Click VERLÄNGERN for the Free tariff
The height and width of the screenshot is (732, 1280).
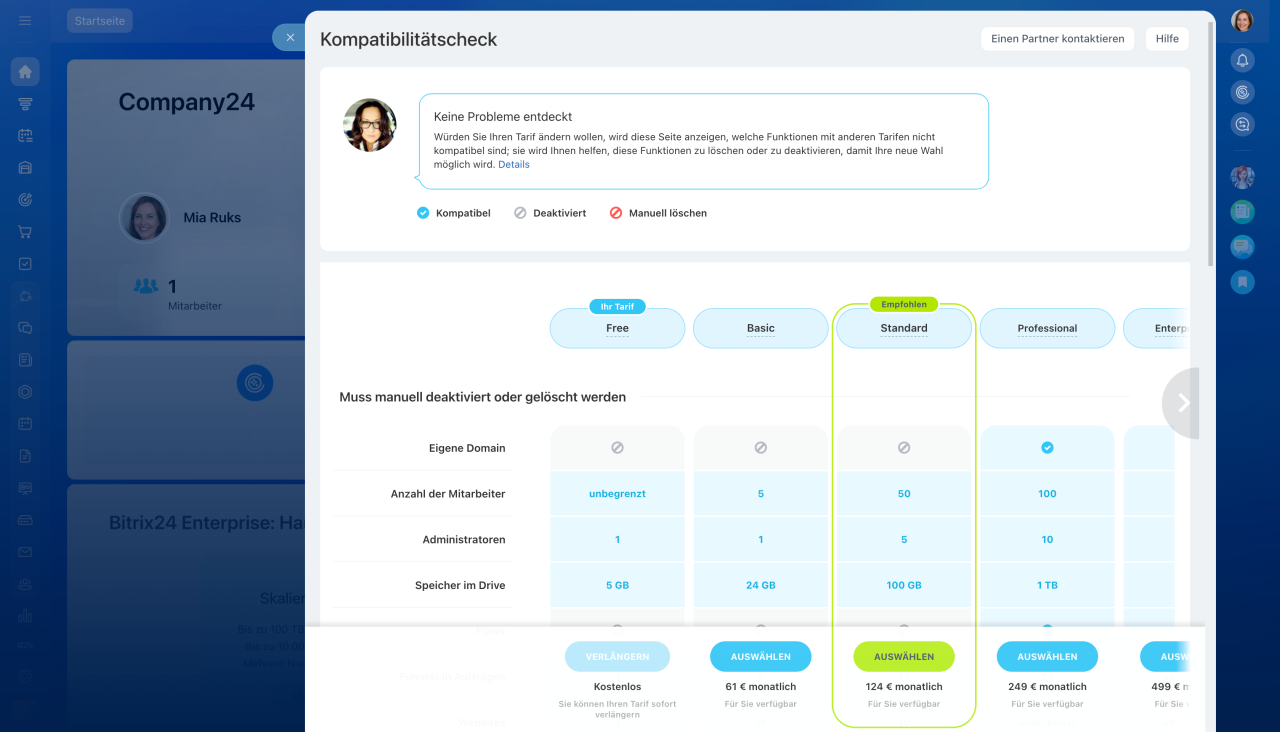pyautogui.click(x=617, y=656)
